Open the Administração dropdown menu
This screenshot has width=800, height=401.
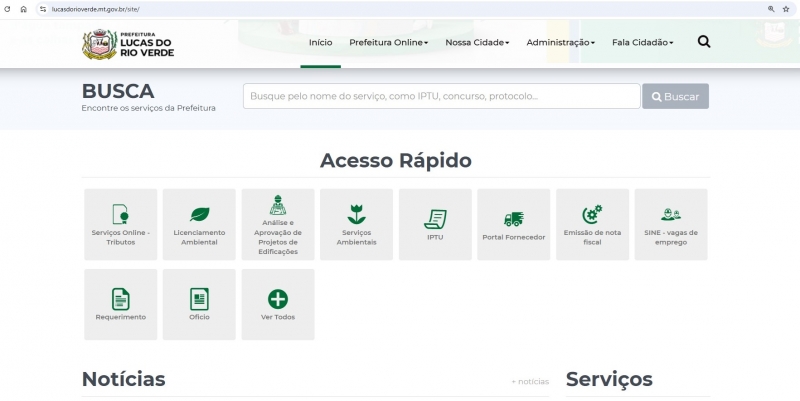pos(560,43)
